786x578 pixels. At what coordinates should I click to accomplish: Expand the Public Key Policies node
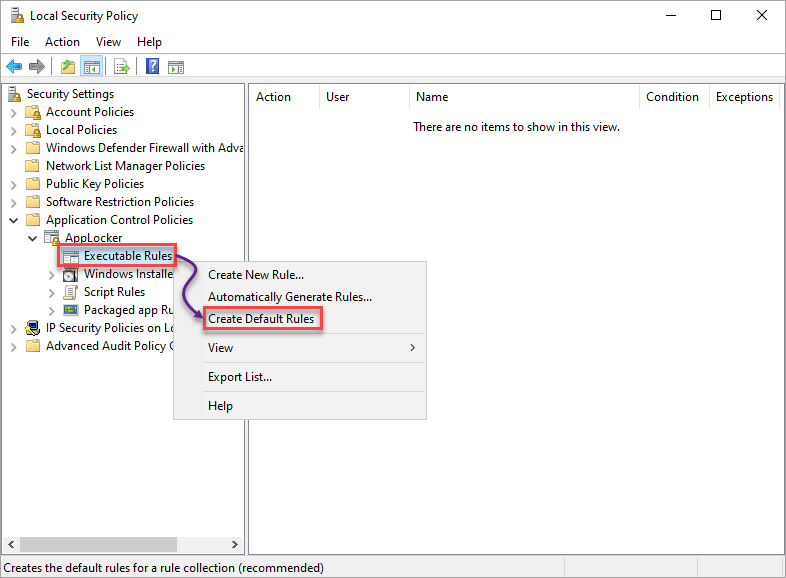(x=14, y=185)
